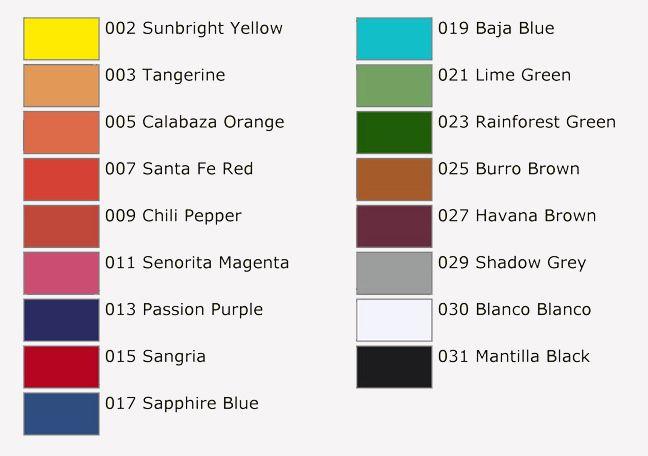The height and width of the screenshot is (456, 648).
Task: Select the Shadow Grey swatch
Action: pyautogui.click(x=394, y=273)
